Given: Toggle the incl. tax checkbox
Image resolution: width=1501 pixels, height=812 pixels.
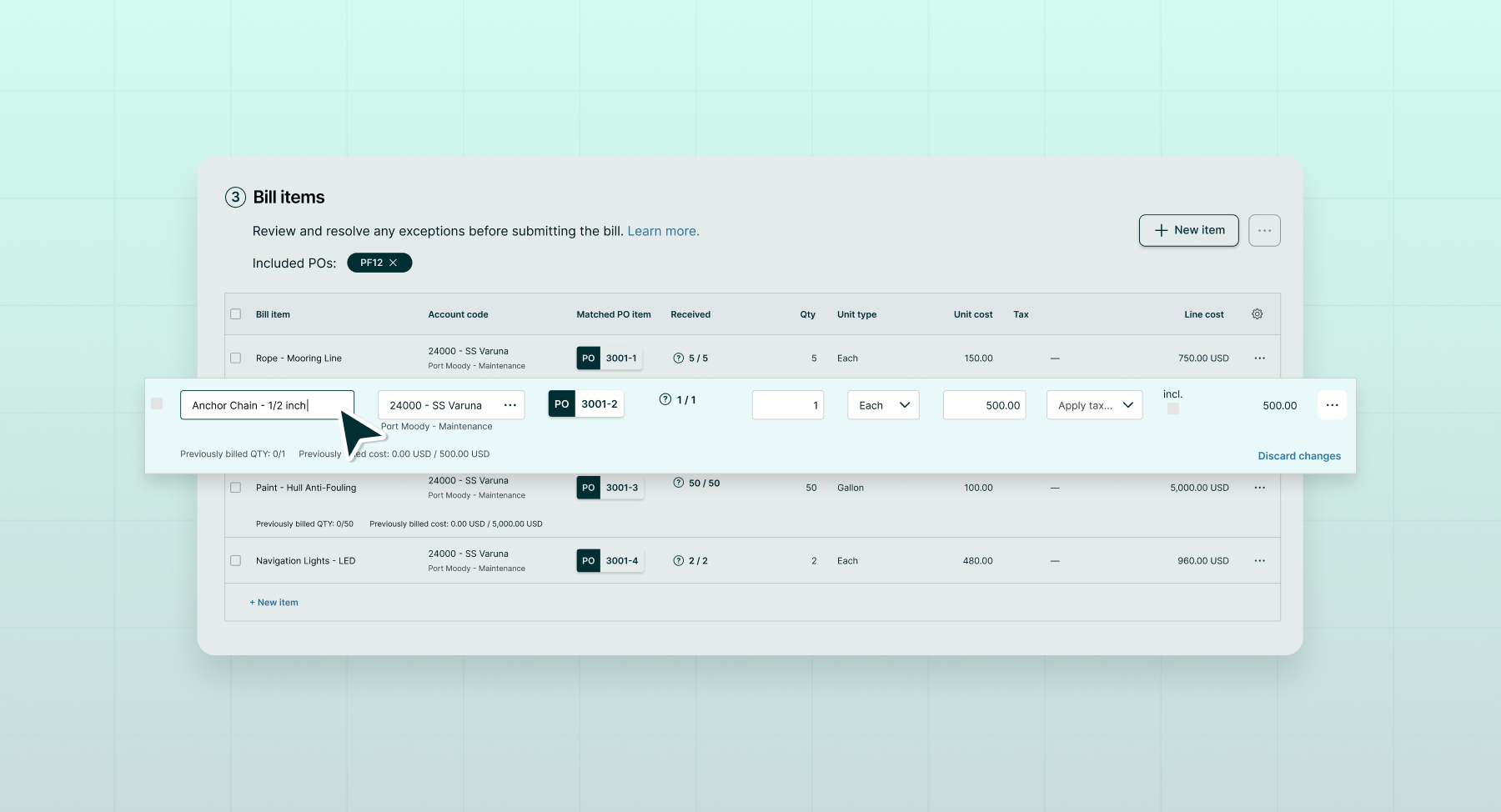Looking at the screenshot, I should point(1173,407).
